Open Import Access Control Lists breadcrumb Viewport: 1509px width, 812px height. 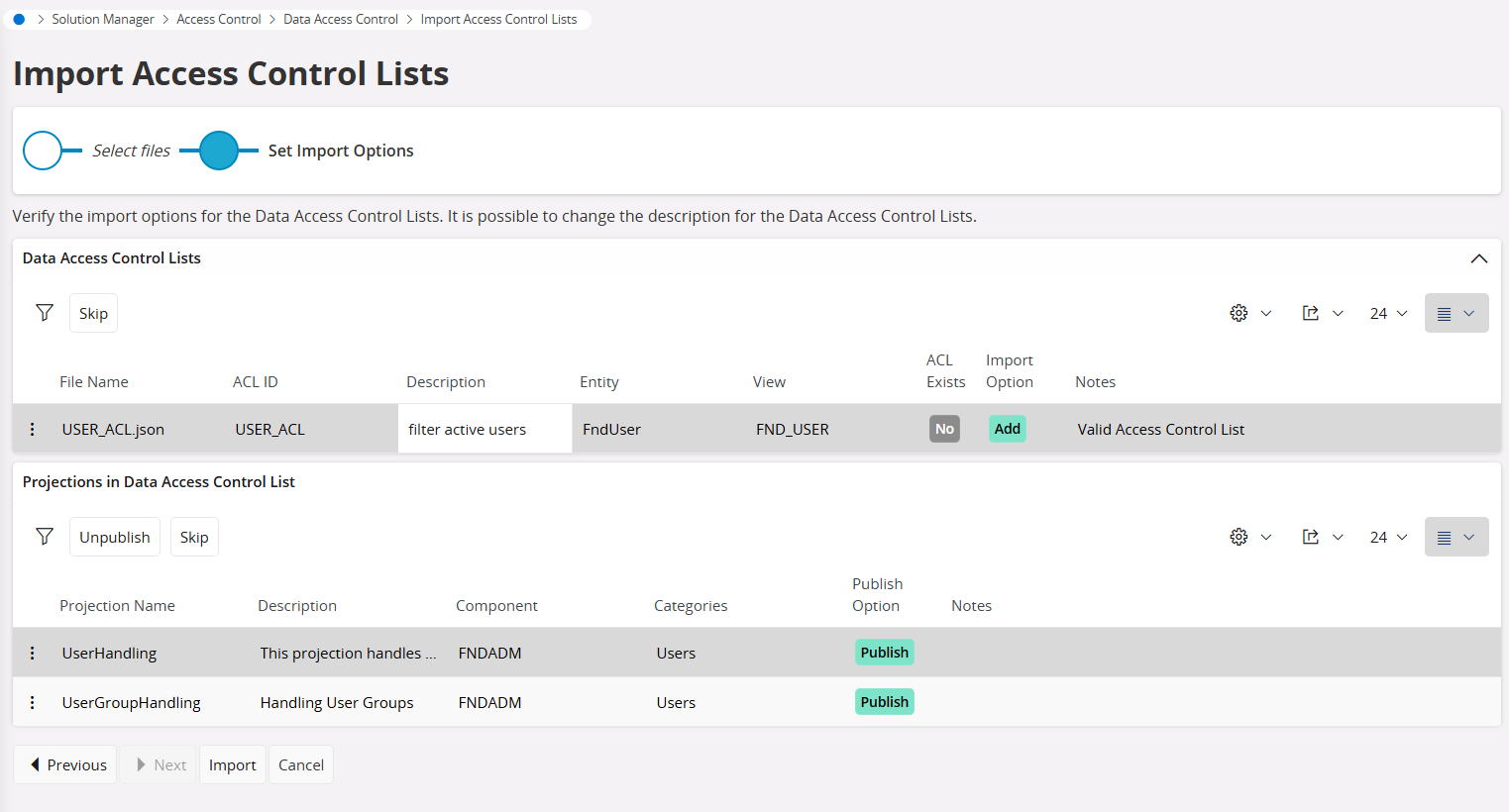pos(498,19)
